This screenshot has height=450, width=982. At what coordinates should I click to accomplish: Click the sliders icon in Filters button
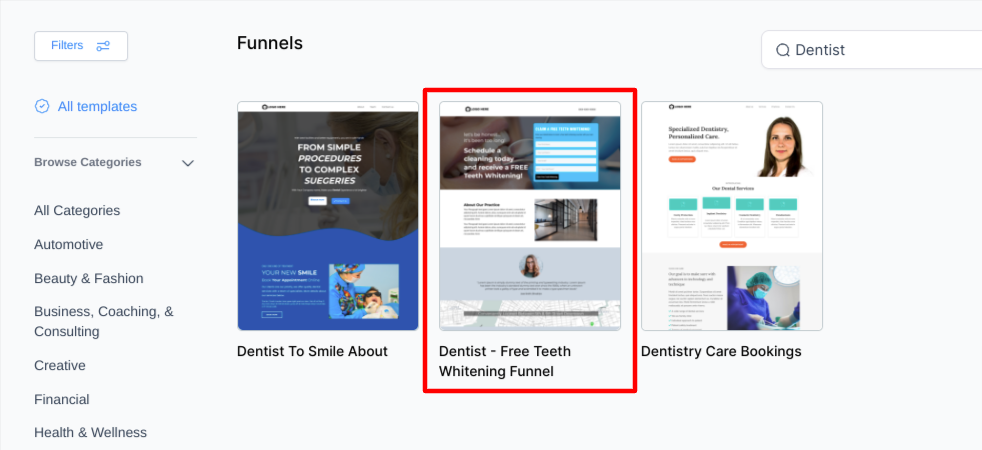[103, 46]
